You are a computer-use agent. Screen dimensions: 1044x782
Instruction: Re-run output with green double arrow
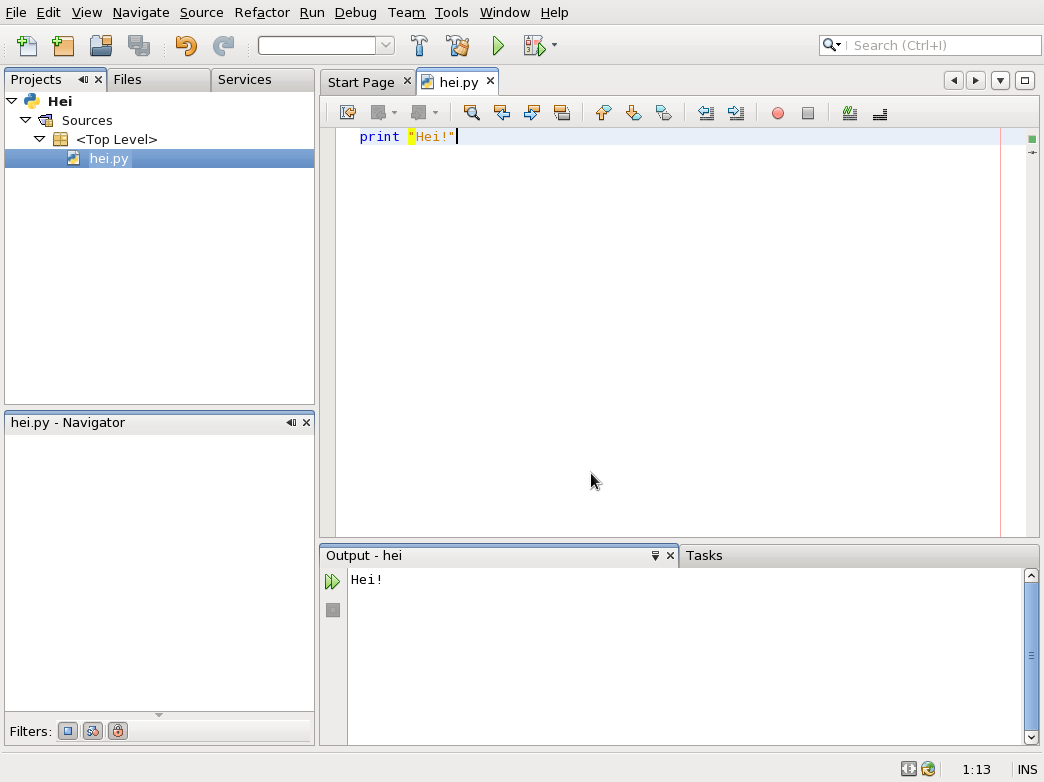pos(332,582)
